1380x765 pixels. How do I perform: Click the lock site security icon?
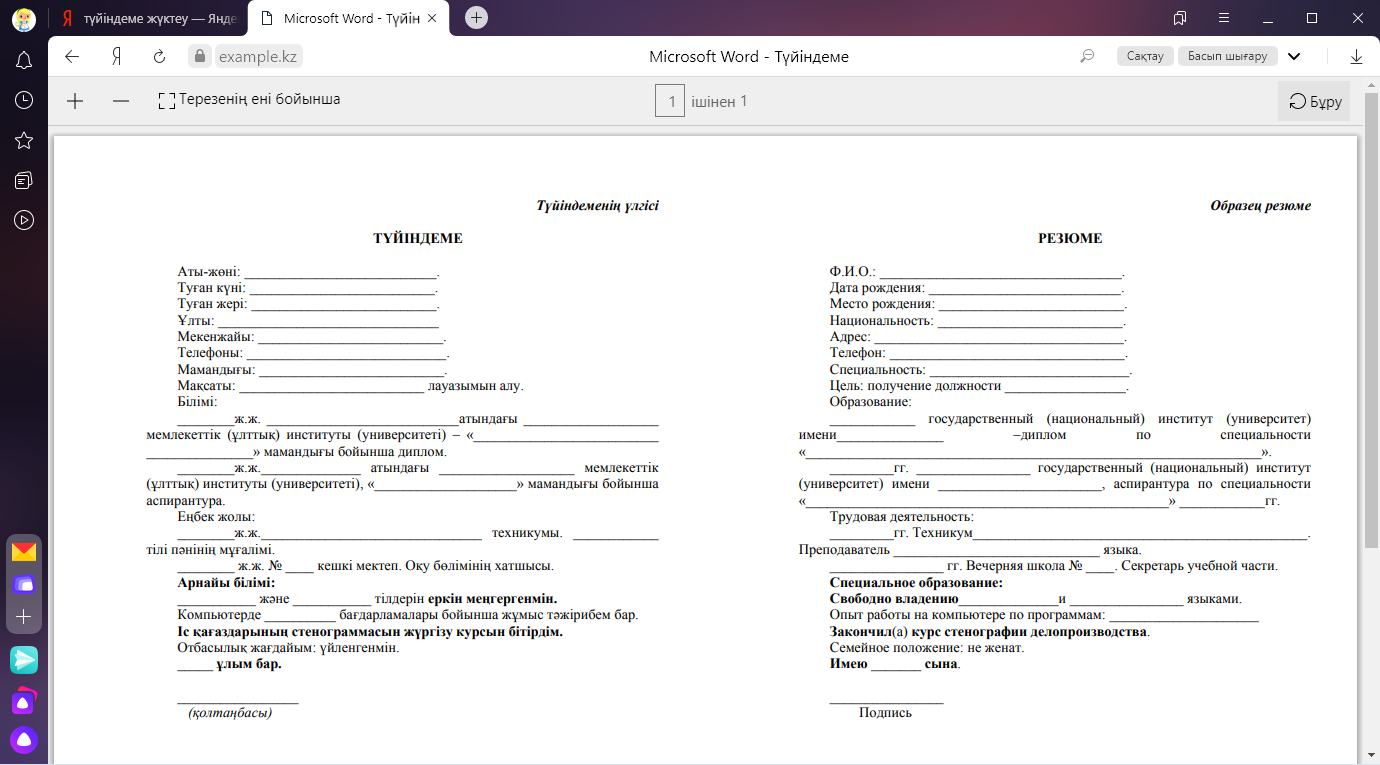click(x=200, y=57)
